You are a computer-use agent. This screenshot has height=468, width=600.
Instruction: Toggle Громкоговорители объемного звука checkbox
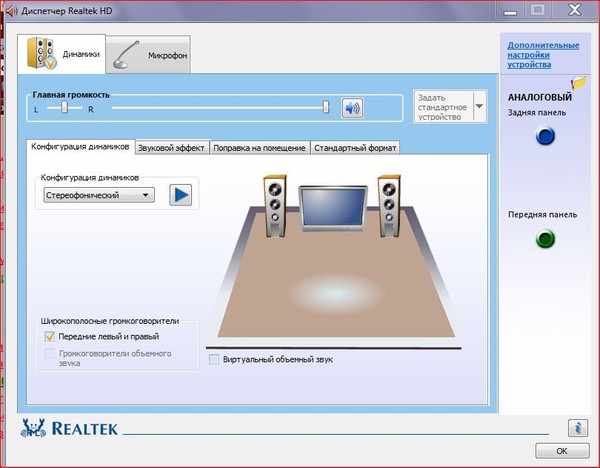[x=50, y=354]
